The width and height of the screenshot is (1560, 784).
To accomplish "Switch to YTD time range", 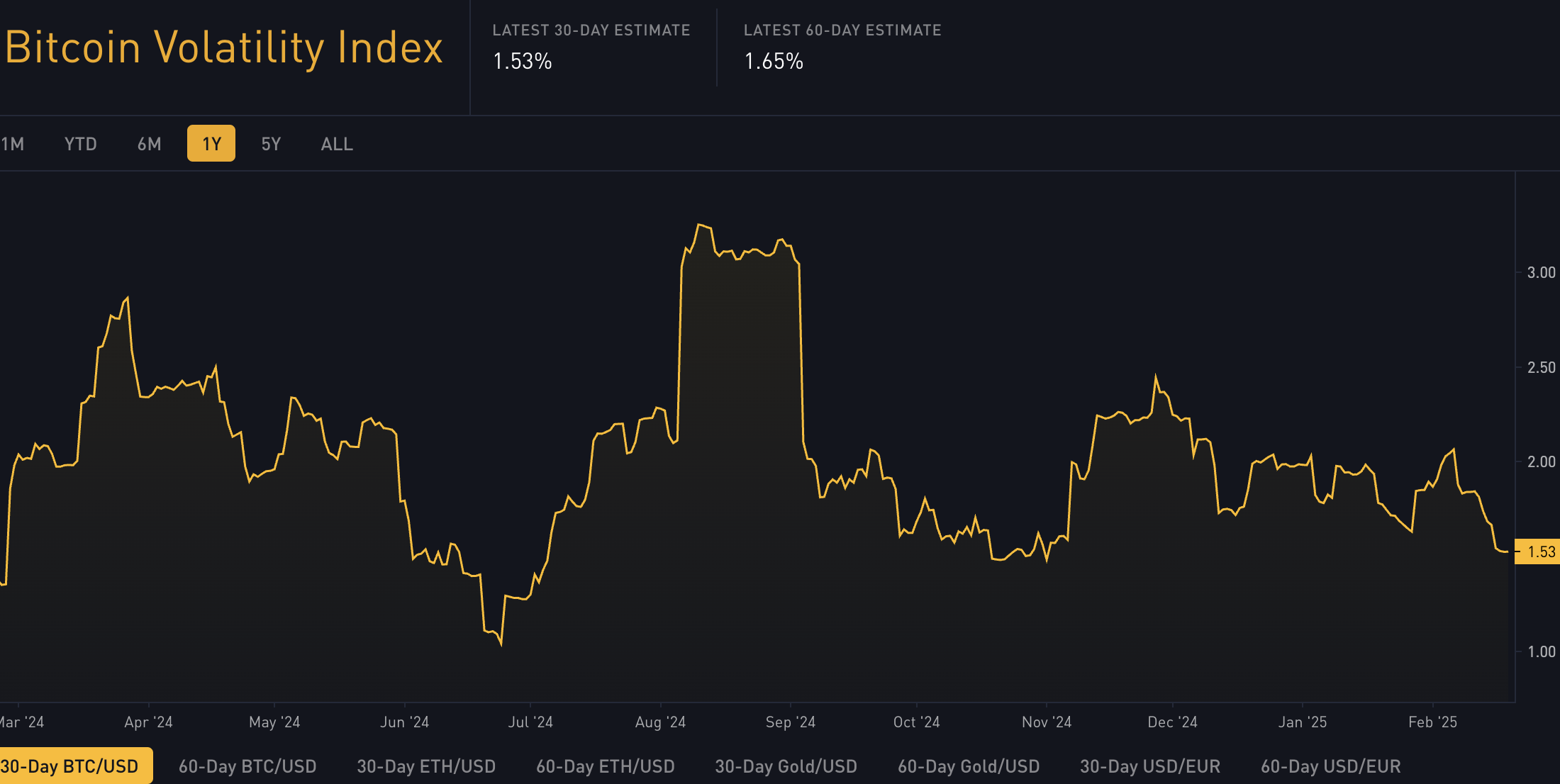I will (81, 144).
